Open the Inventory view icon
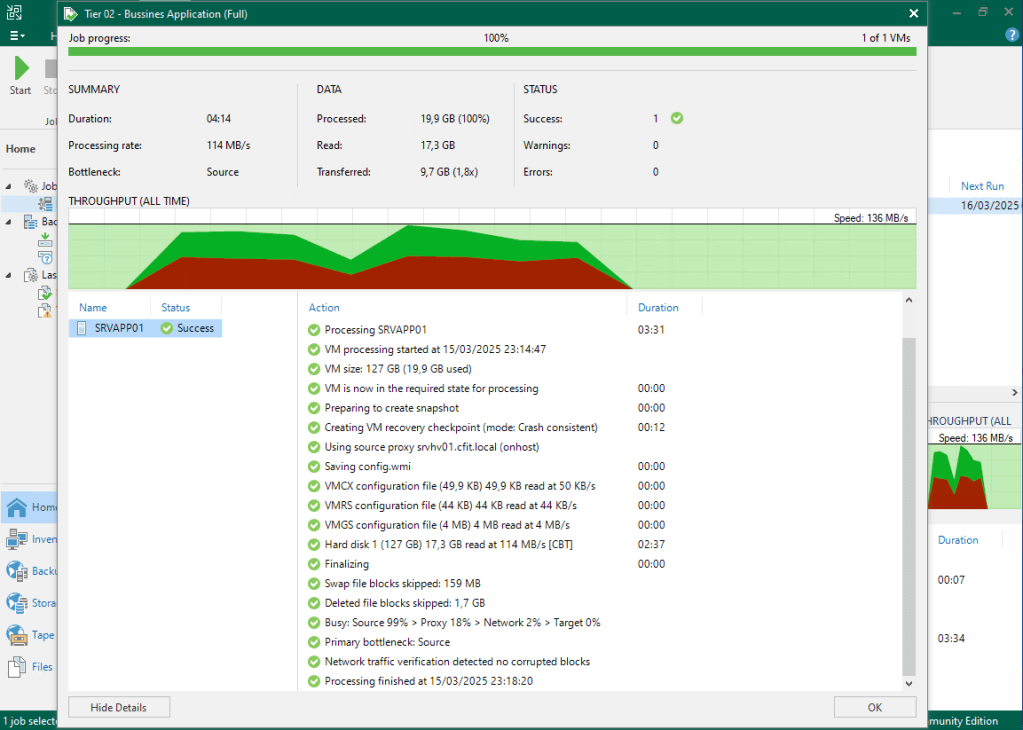Image resolution: width=1023 pixels, height=730 pixels. [17, 540]
